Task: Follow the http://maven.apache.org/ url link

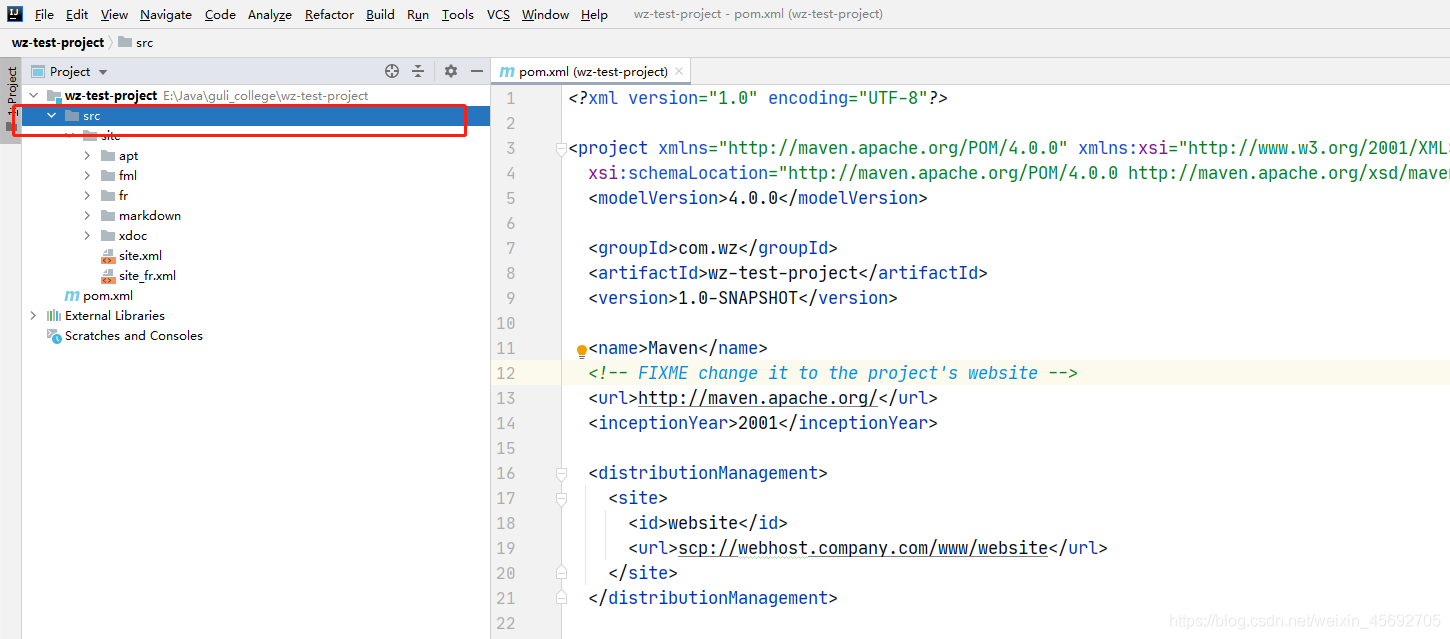Action: click(758, 398)
